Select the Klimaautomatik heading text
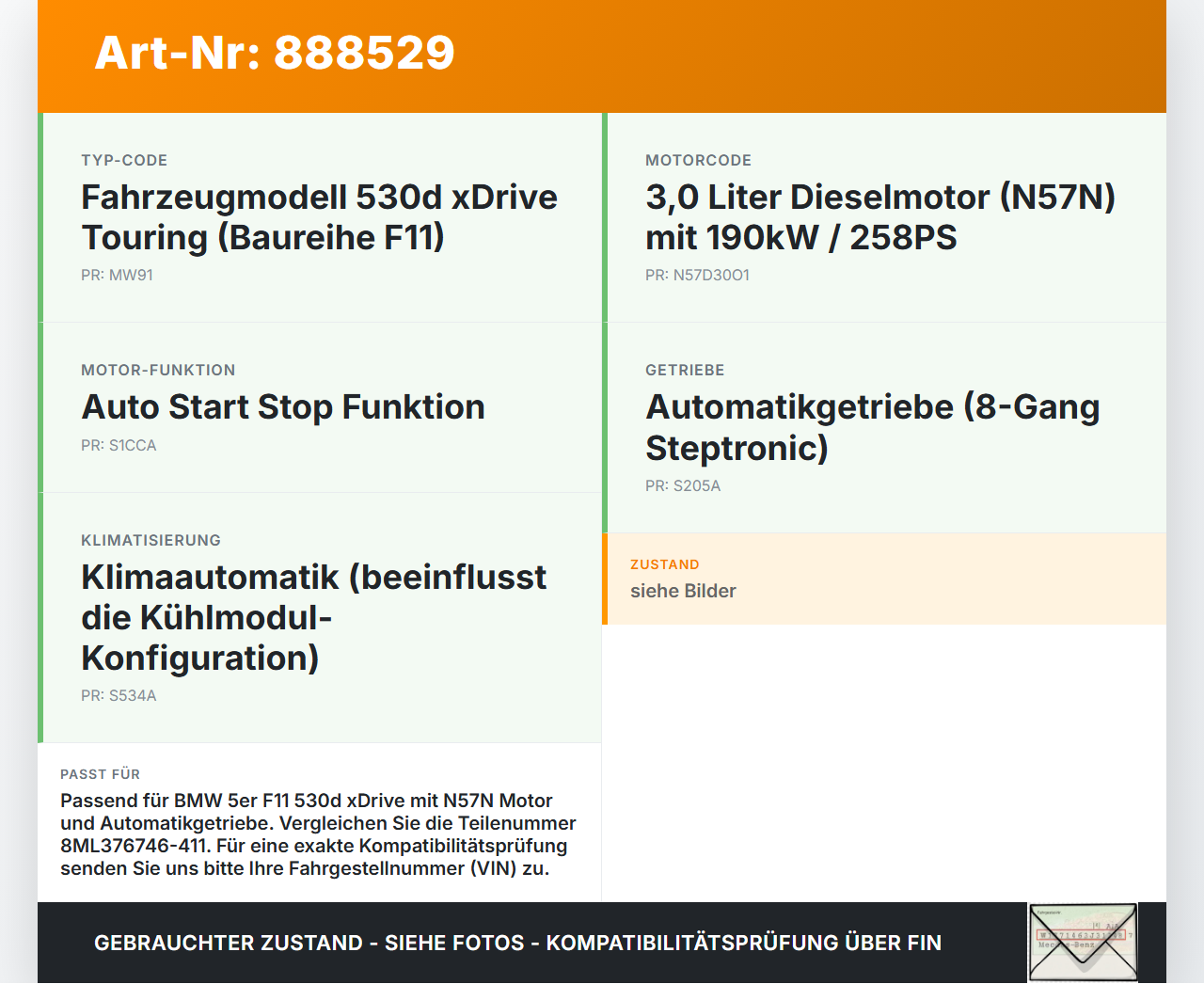Viewport: 1204px width, 984px height. (x=313, y=617)
